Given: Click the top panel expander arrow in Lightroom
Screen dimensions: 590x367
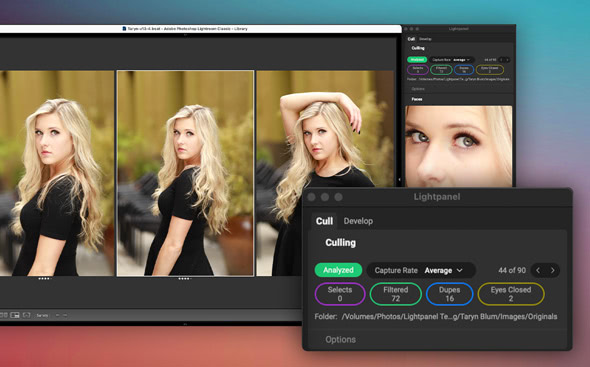Looking at the screenshot, I should (185, 35).
